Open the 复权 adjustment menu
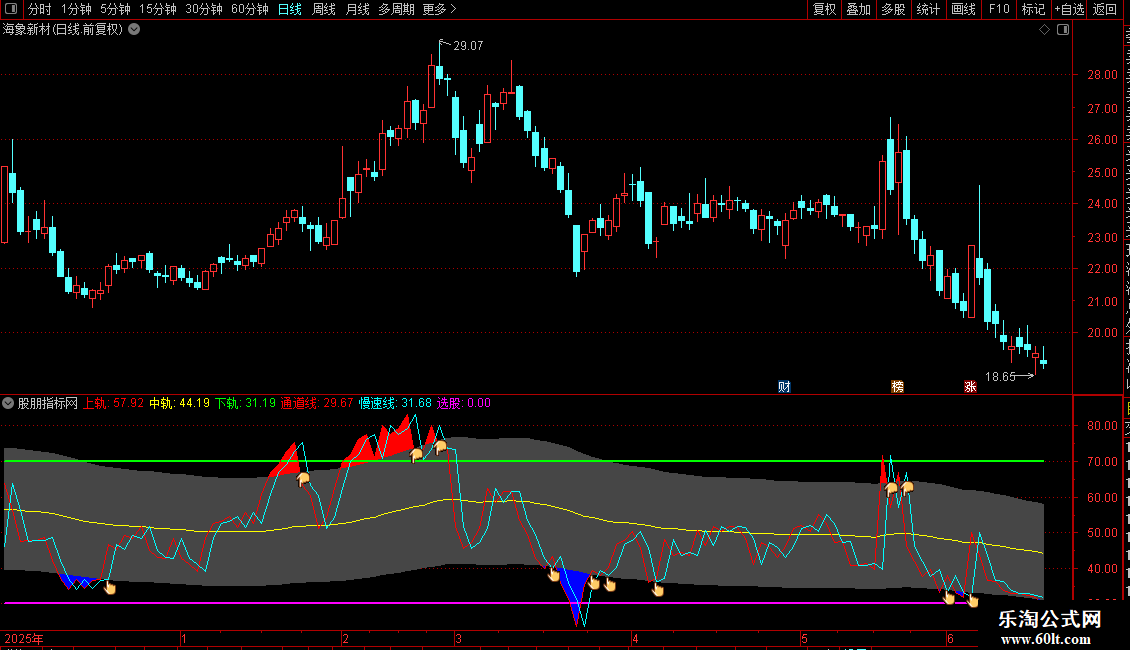Screen dimensions: 1130x650 click(x=824, y=9)
